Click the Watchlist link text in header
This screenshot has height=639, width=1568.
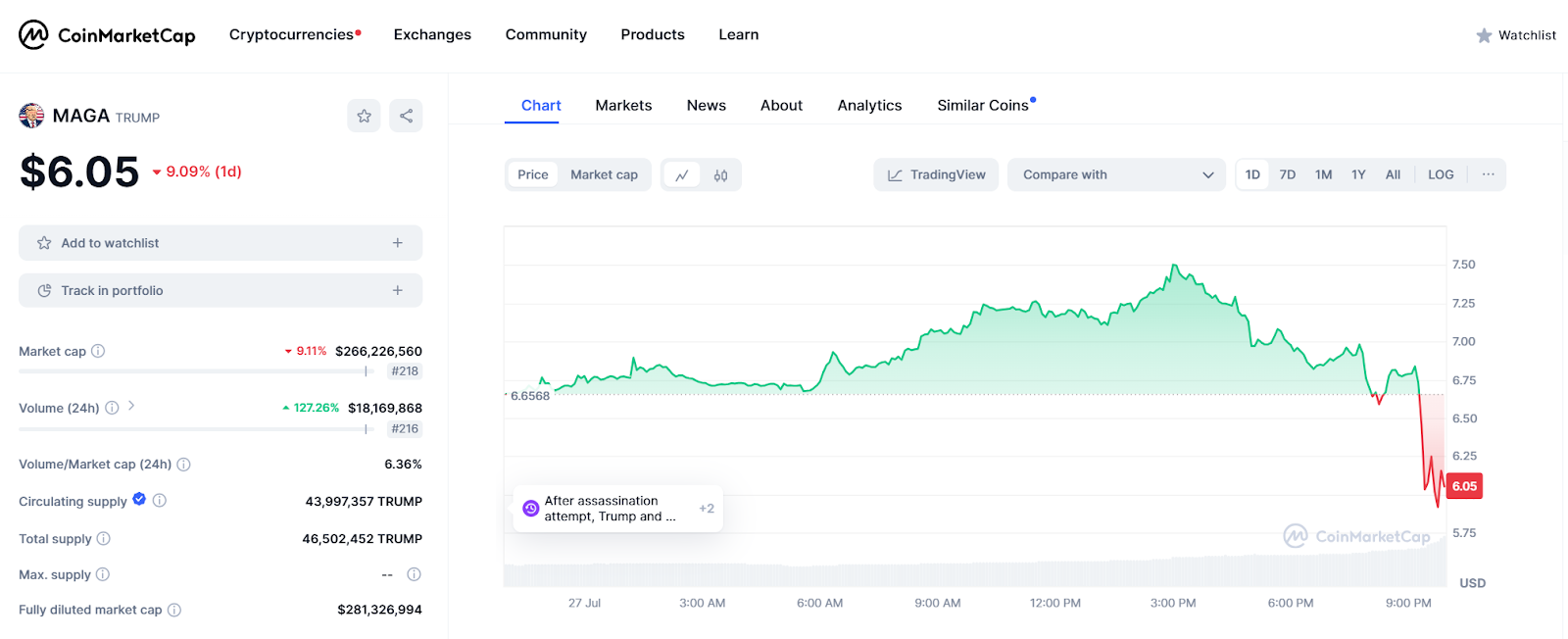coord(1527,35)
